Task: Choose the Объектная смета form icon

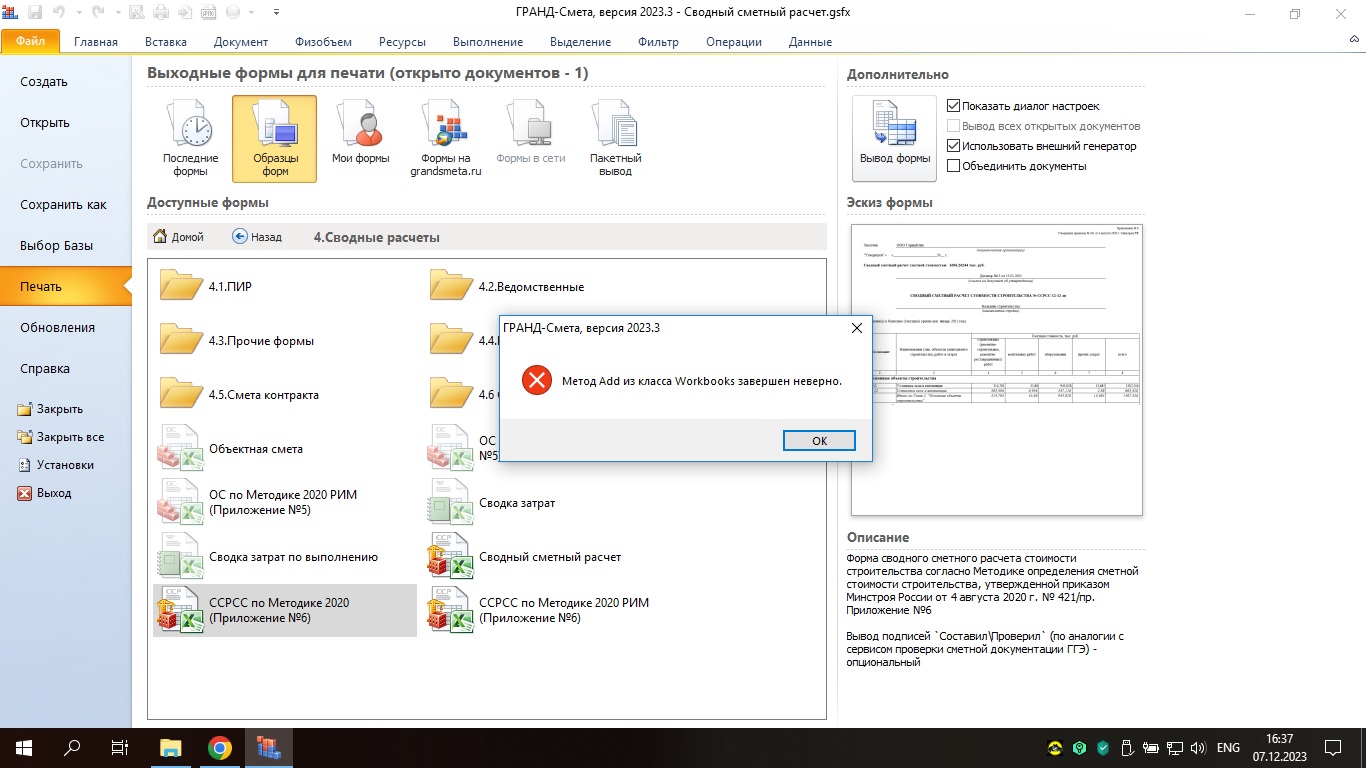Action: tap(181, 449)
